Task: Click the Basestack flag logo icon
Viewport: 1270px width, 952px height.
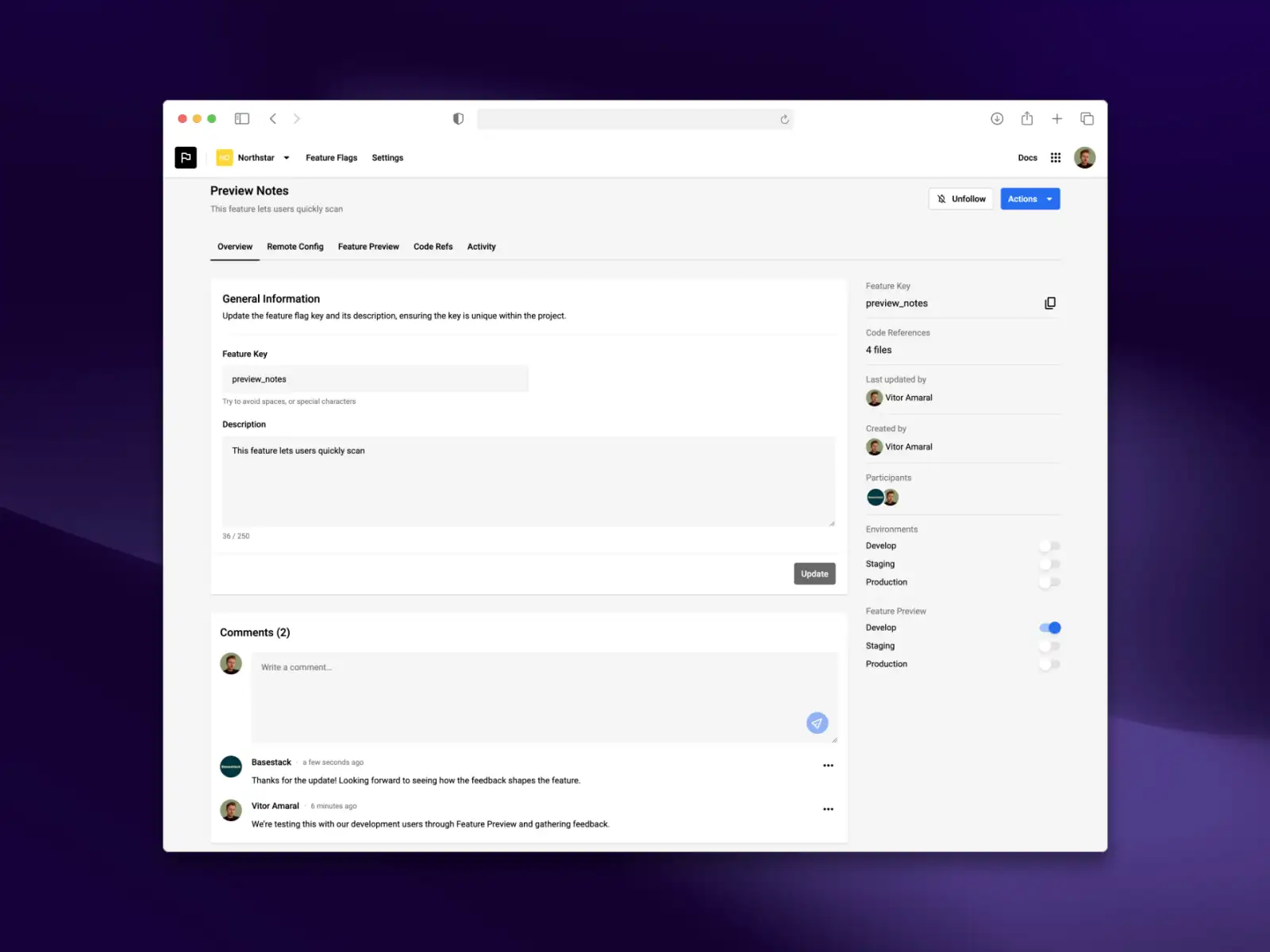Action: click(186, 157)
